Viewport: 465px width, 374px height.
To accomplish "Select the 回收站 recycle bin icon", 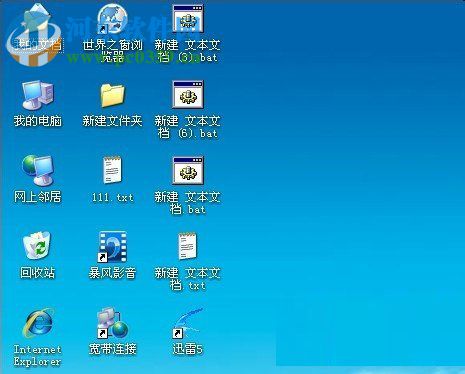I will point(37,246).
